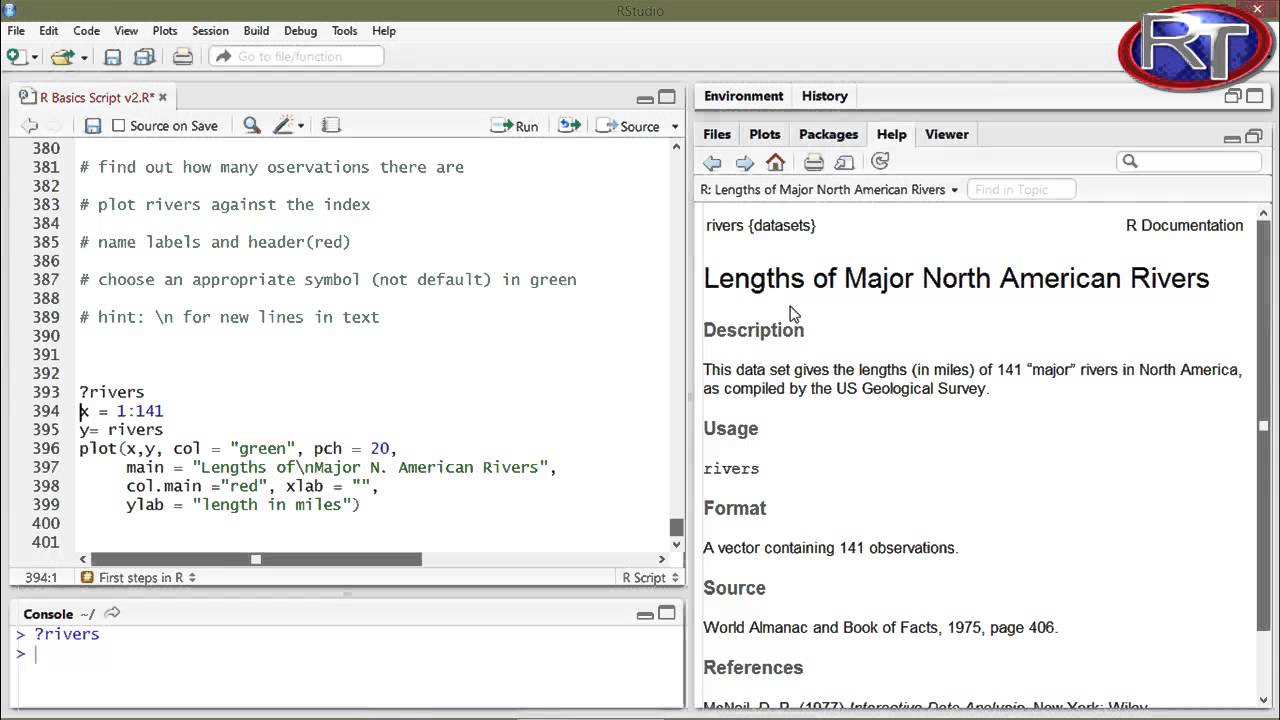This screenshot has height=720, width=1280.
Task: Click the Save All documents icon
Action: (144, 57)
